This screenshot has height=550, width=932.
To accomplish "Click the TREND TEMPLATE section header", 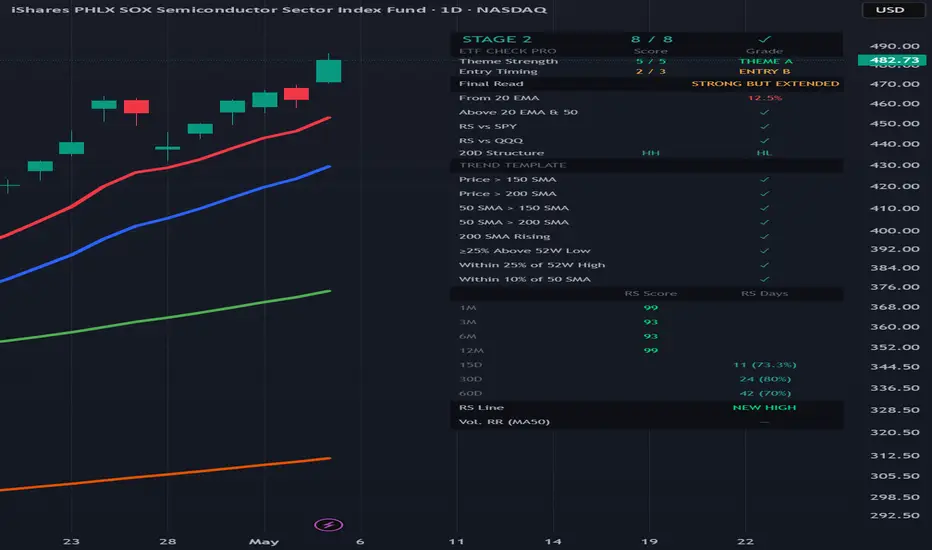I will click(x=512, y=165).
